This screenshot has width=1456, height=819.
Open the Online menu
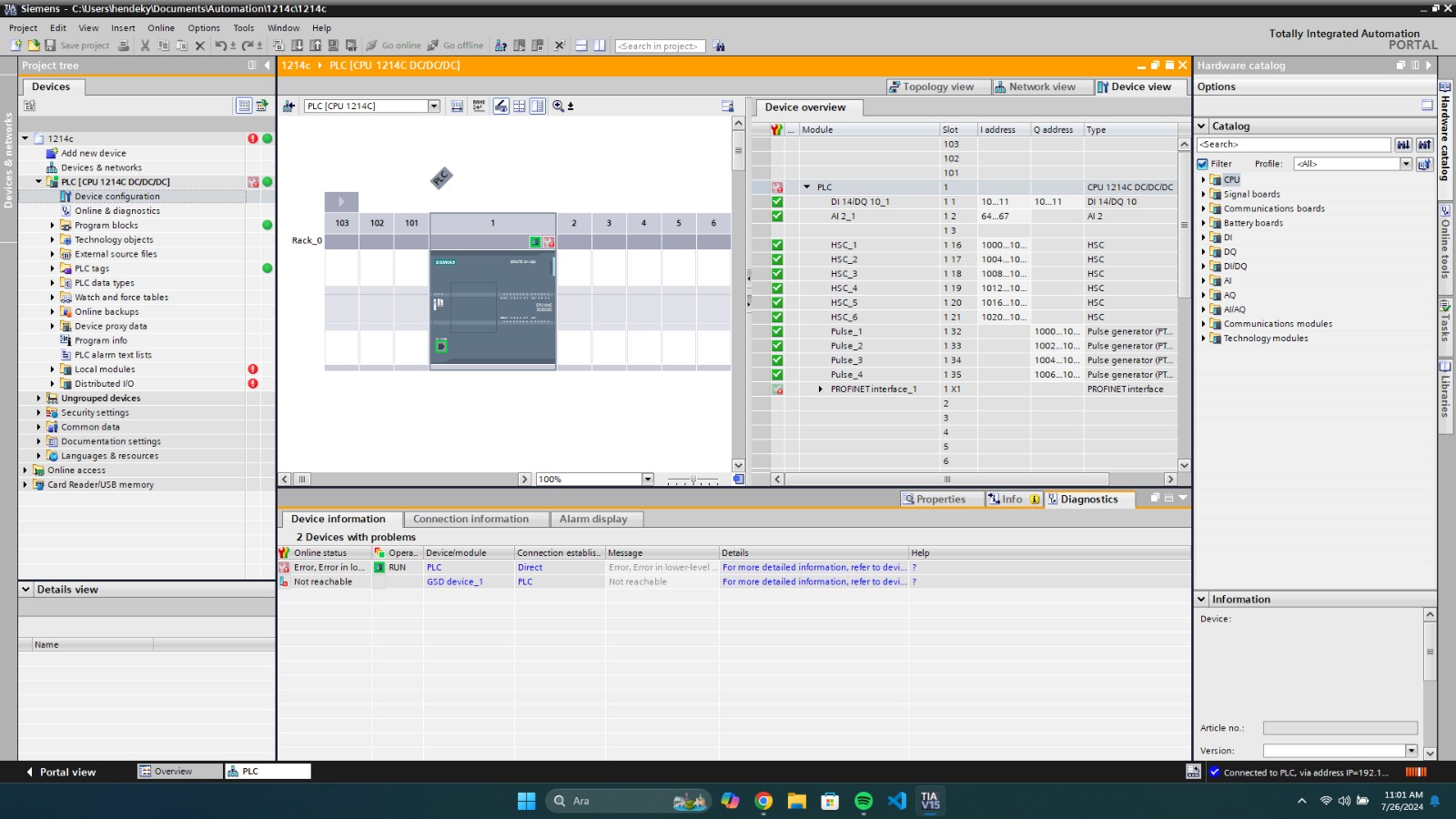tap(161, 28)
